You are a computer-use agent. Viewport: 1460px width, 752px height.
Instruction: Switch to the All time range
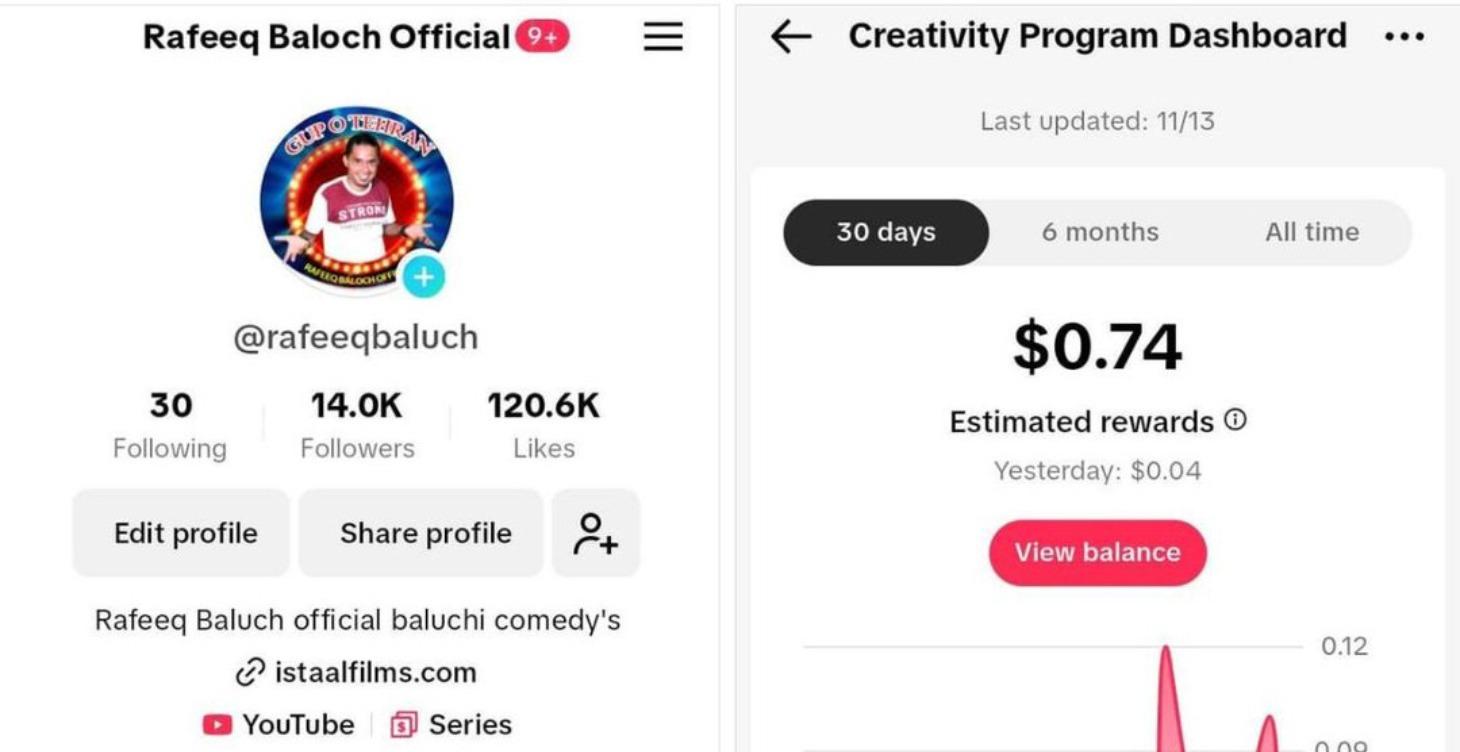[1311, 232]
